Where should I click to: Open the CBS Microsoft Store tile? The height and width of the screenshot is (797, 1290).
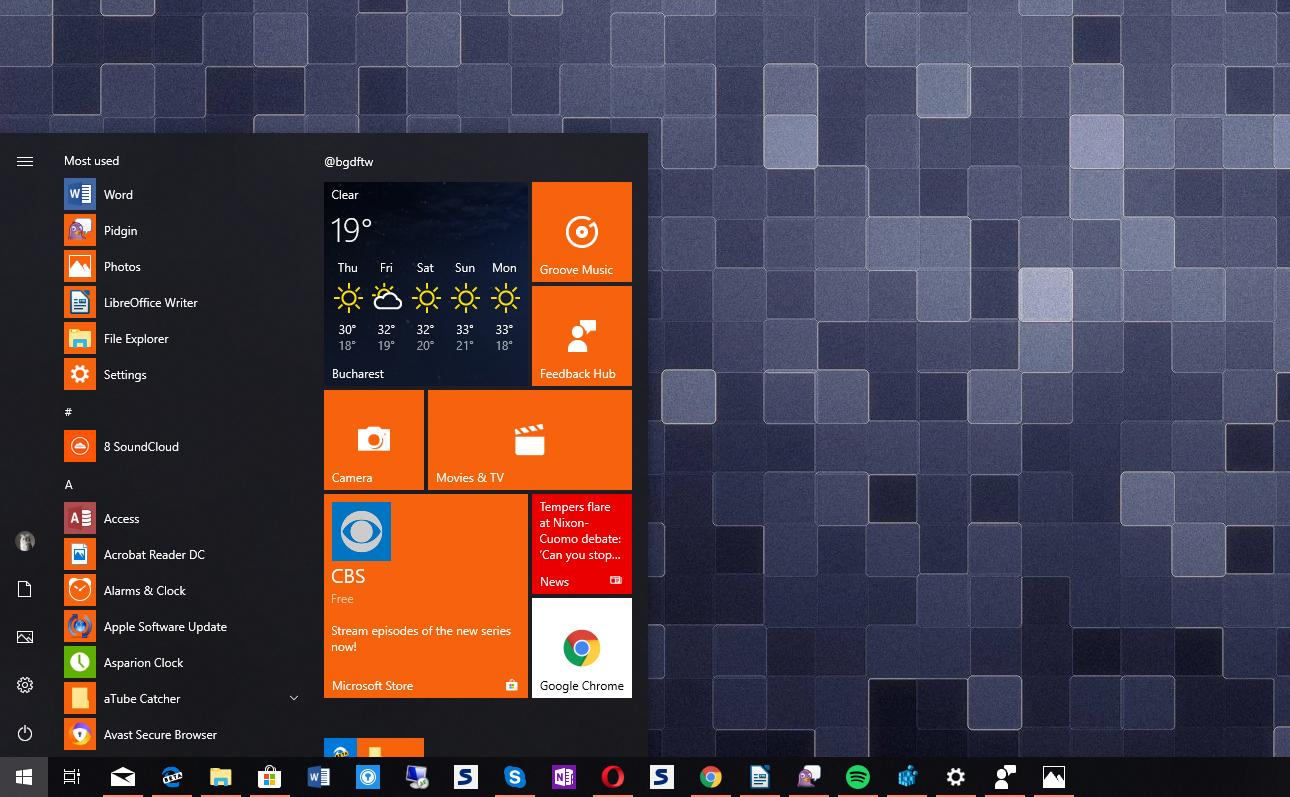coord(426,596)
